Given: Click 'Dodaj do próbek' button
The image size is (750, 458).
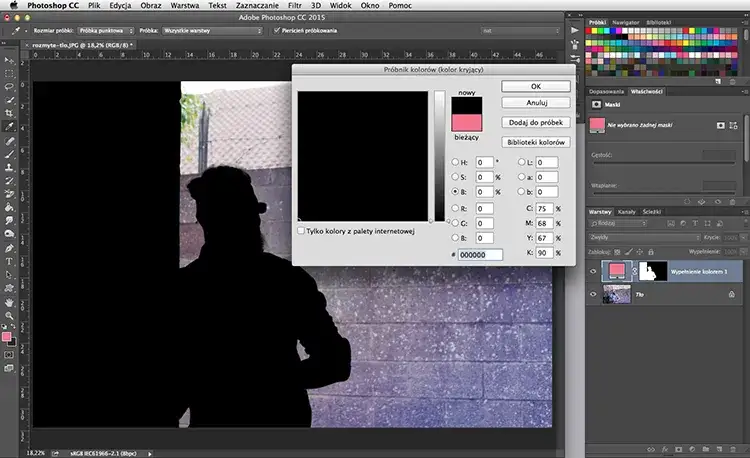Looking at the screenshot, I should (x=537, y=122).
